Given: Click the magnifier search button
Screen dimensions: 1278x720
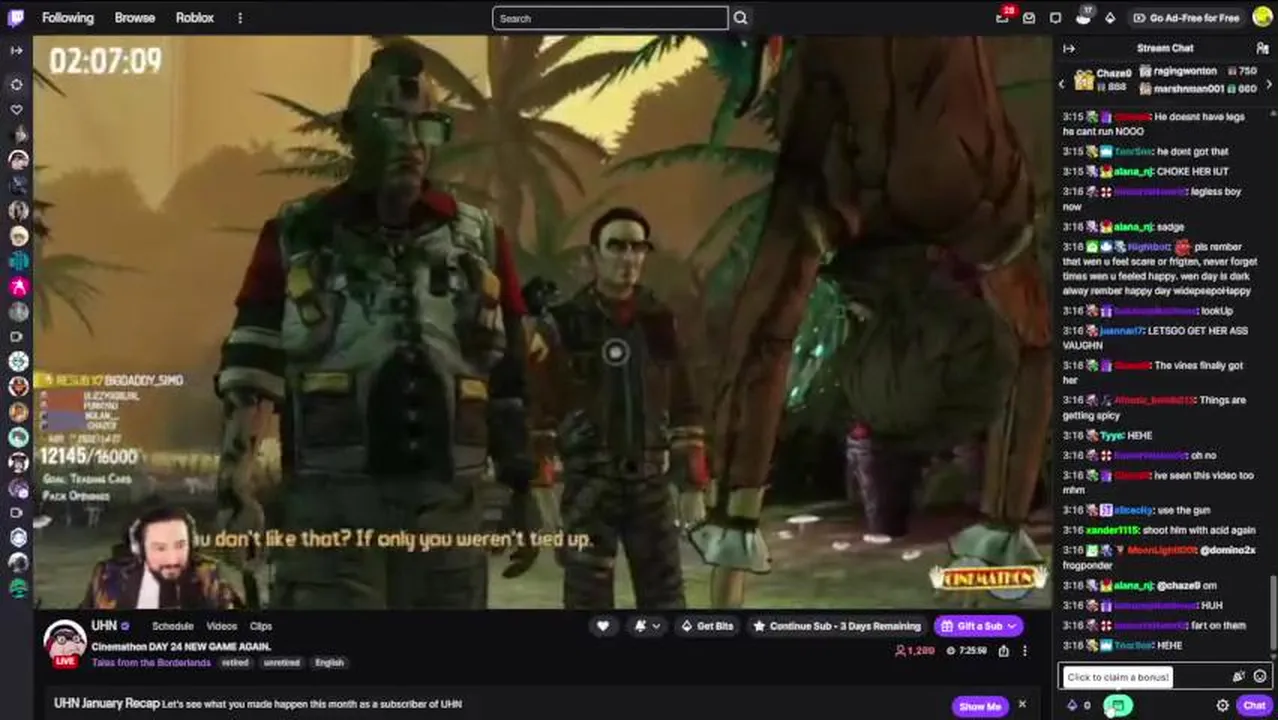Looking at the screenshot, I should pyautogui.click(x=740, y=18).
